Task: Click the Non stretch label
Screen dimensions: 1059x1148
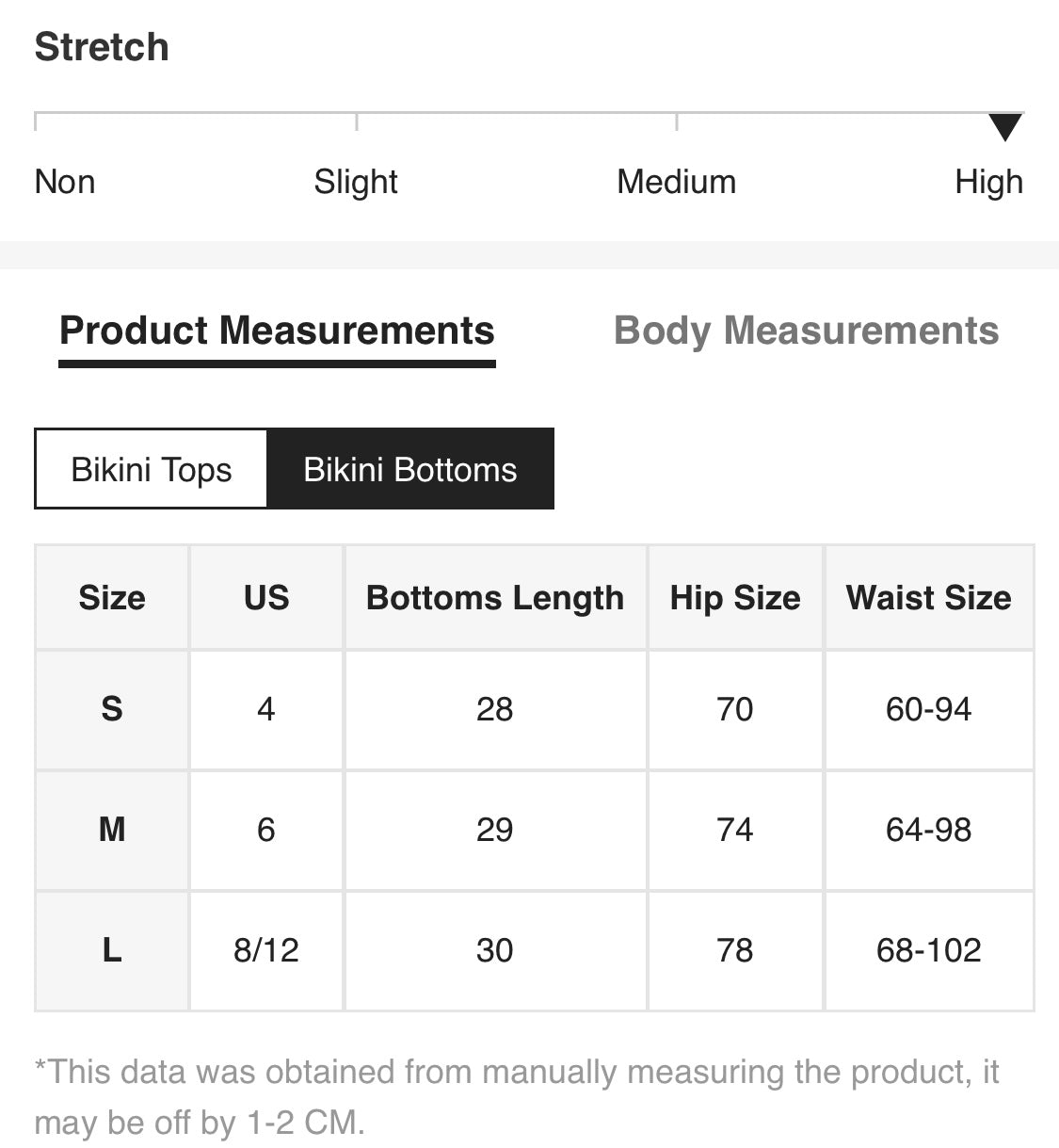Action: tap(65, 182)
